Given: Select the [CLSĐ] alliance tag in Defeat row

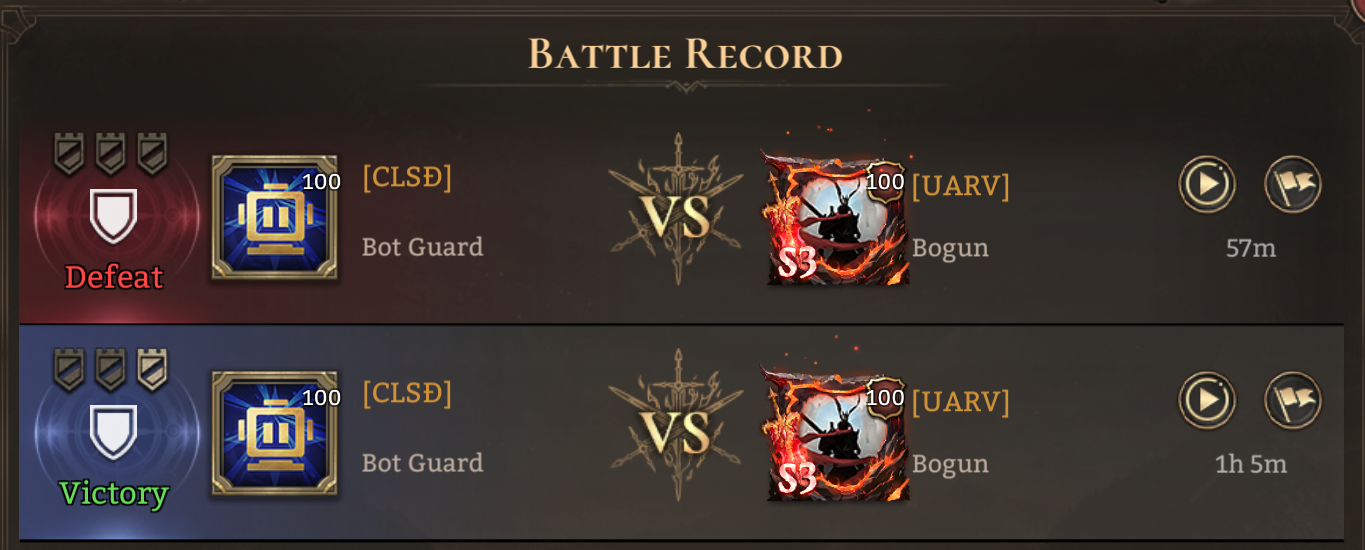Looking at the screenshot, I should (407, 177).
